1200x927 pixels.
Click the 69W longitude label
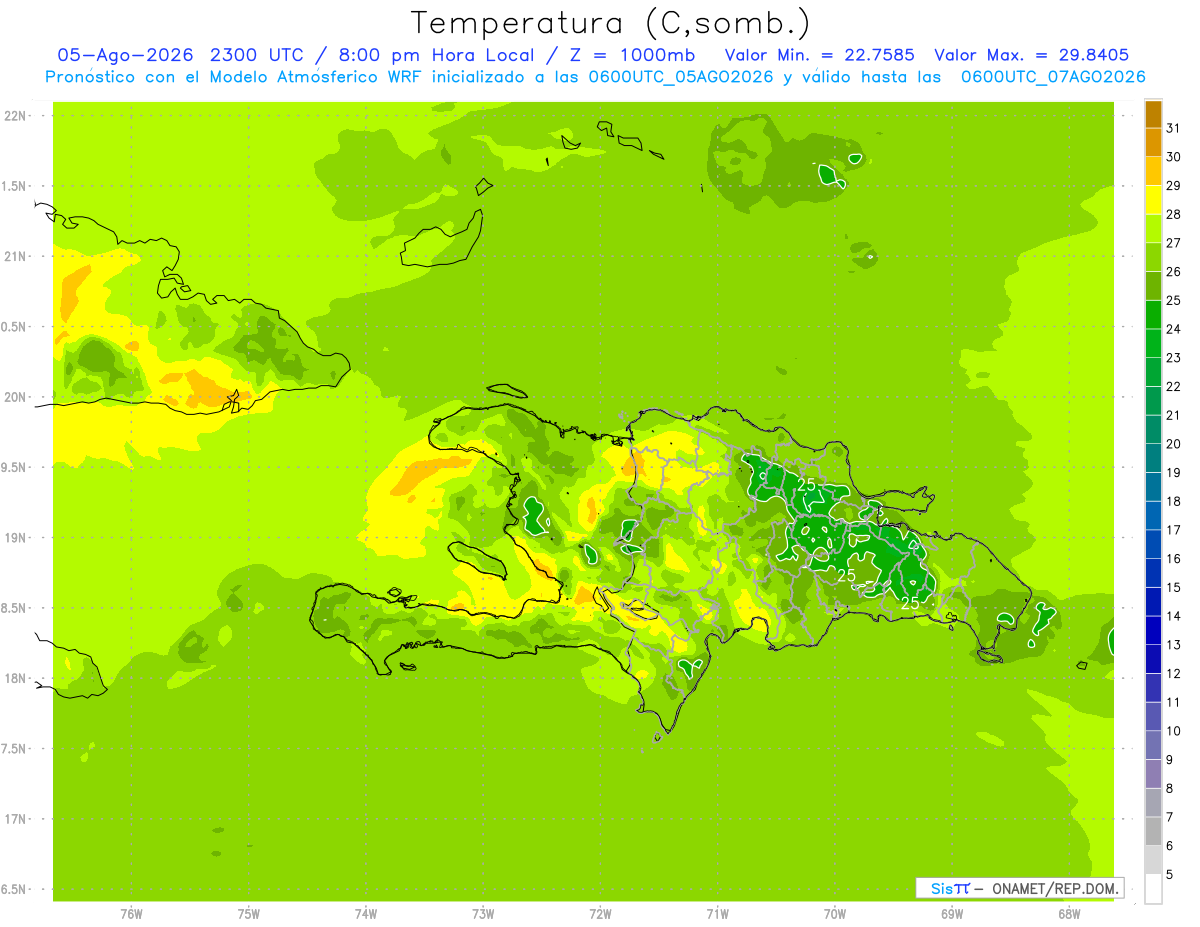click(x=952, y=914)
